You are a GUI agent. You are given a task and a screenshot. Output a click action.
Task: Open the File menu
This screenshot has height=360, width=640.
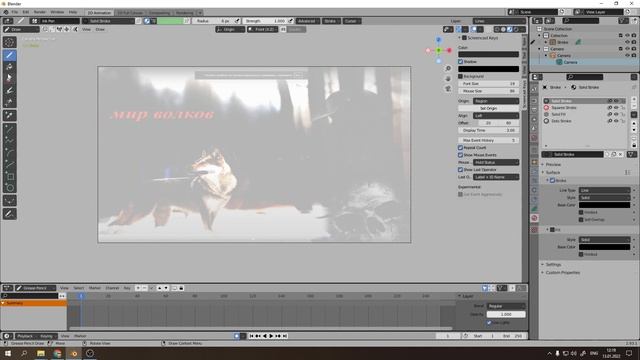click(x=15, y=12)
